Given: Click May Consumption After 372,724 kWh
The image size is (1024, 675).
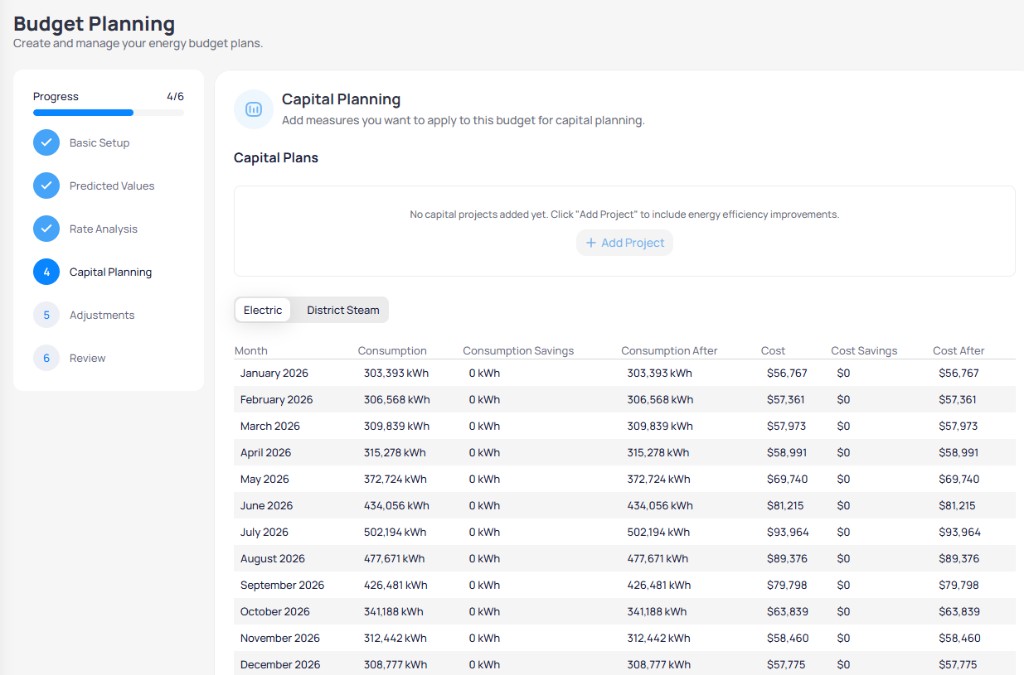Looking at the screenshot, I should coord(658,479).
